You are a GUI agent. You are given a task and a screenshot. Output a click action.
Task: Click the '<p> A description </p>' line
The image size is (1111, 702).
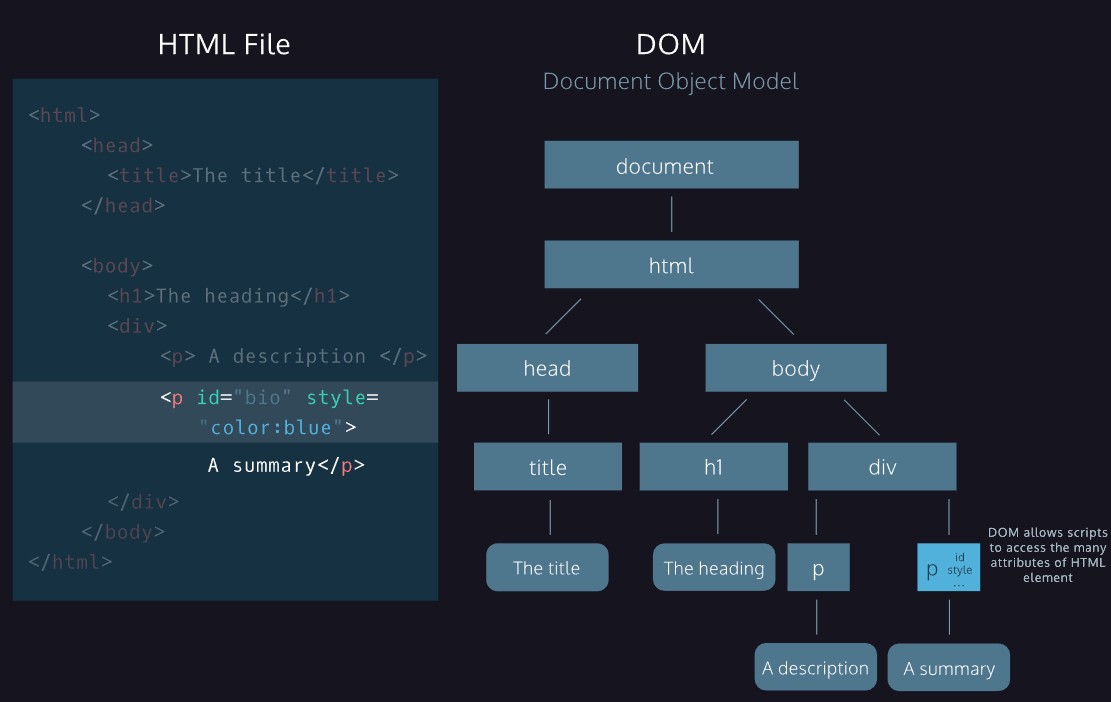point(293,356)
